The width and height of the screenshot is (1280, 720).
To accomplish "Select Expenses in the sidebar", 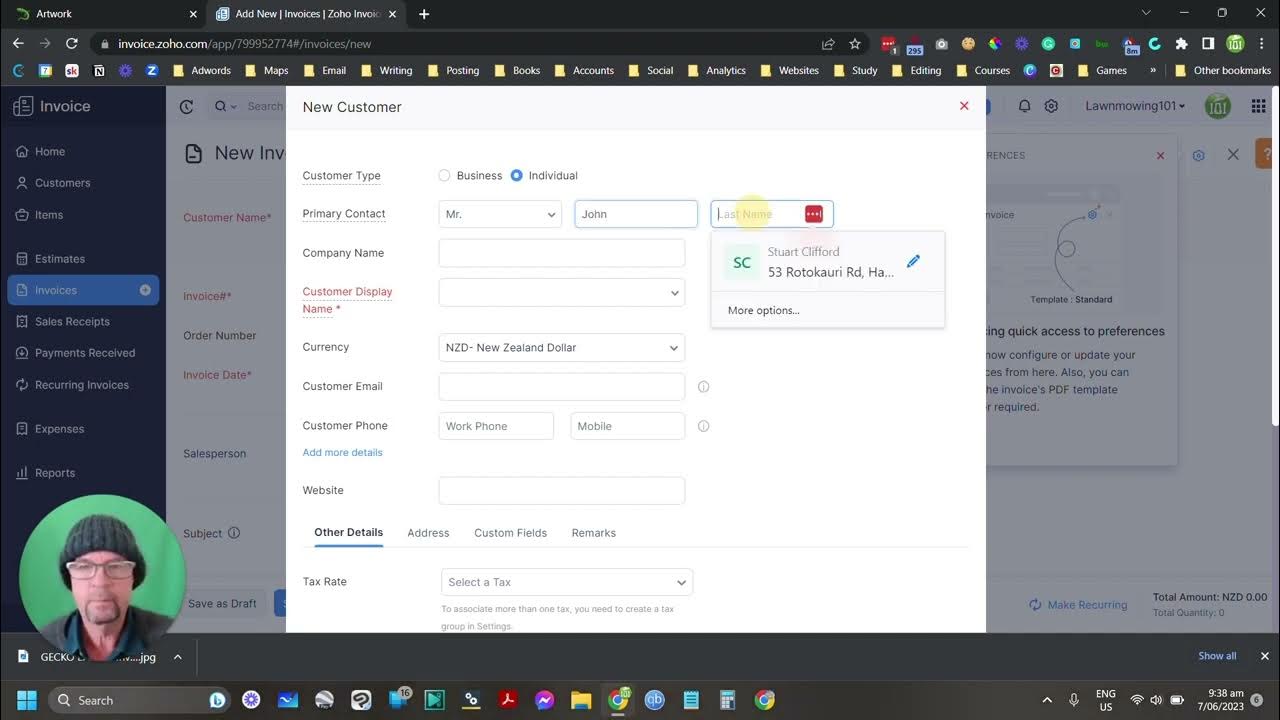I will [60, 428].
